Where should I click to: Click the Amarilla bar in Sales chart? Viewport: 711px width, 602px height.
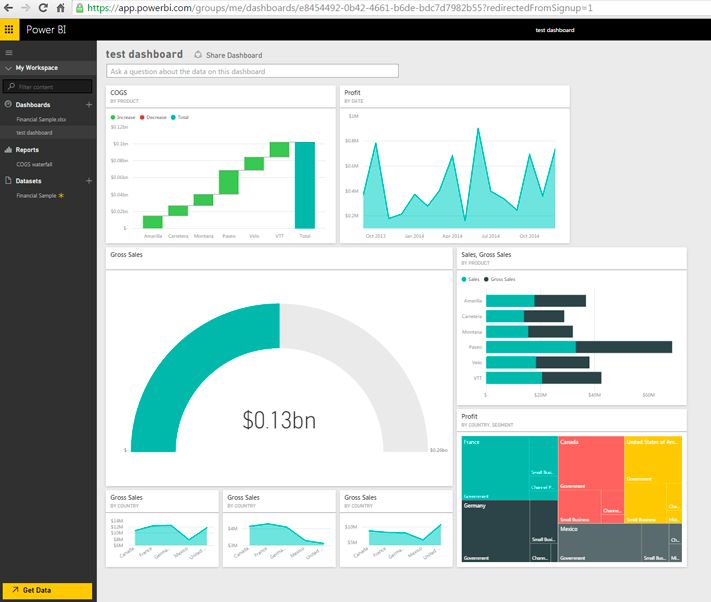[536, 301]
